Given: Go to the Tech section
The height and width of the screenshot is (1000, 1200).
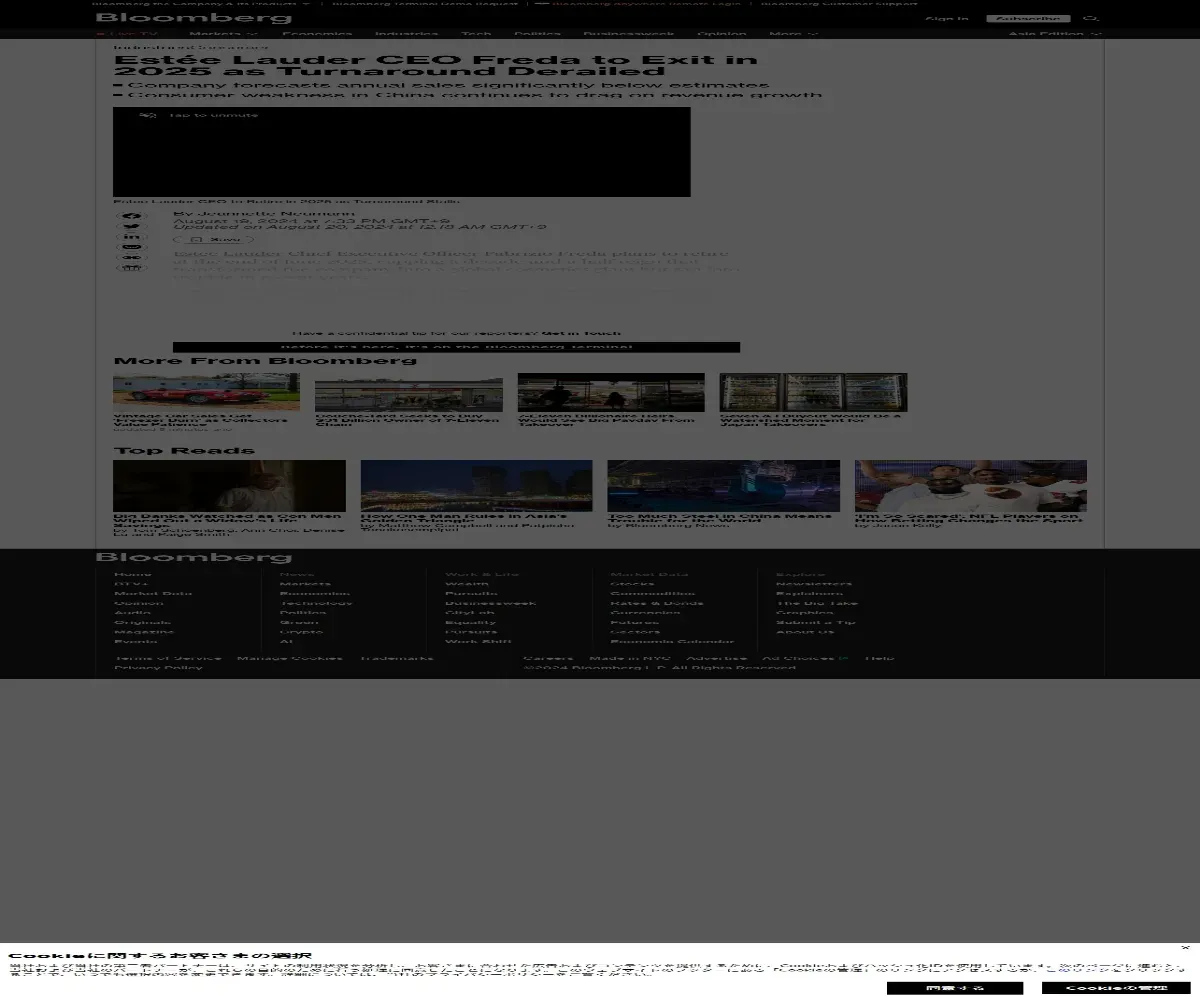Looking at the screenshot, I should pyautogui.click(x=476, y=34).
